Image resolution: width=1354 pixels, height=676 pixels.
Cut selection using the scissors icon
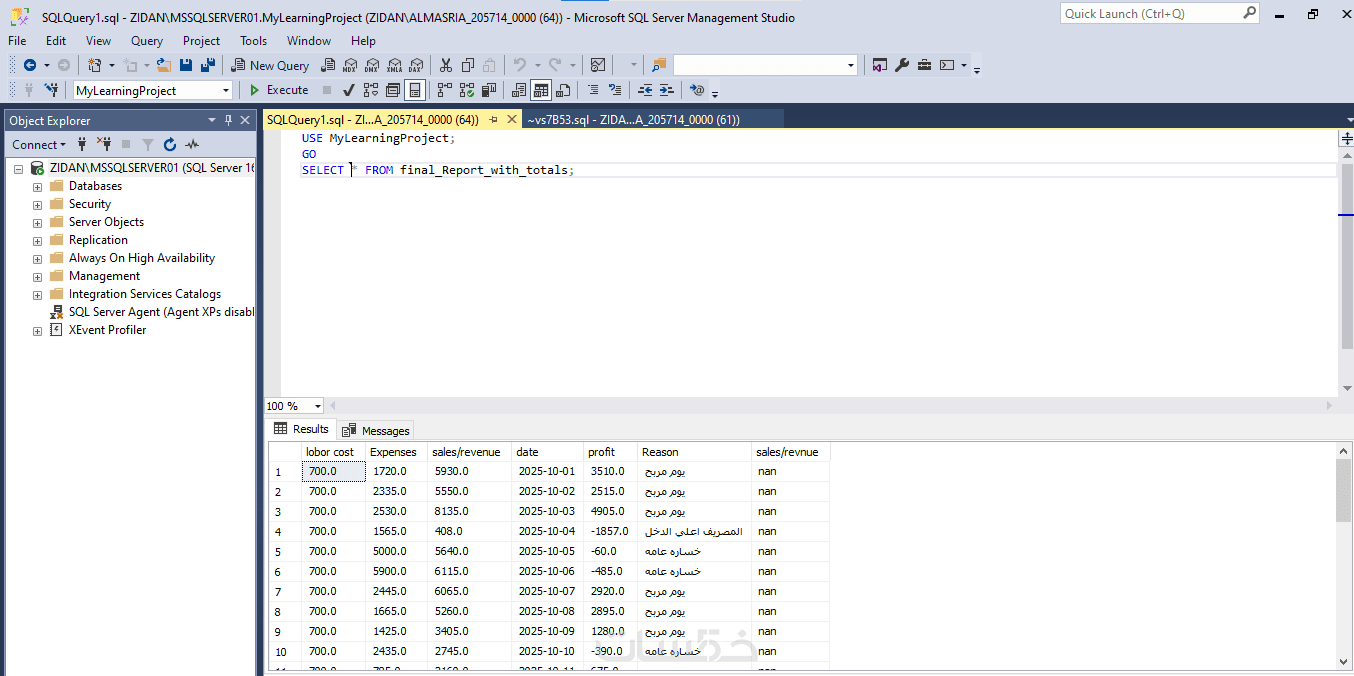coord(446,65)
